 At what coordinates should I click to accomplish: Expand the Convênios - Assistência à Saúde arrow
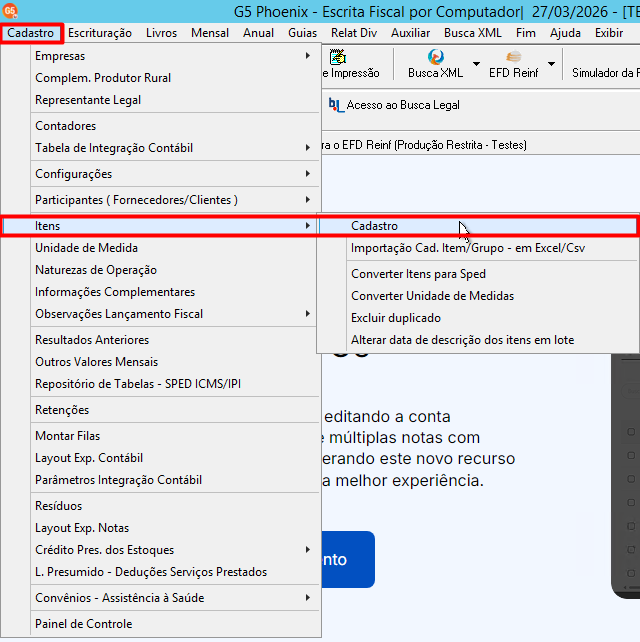coord(308,598)
